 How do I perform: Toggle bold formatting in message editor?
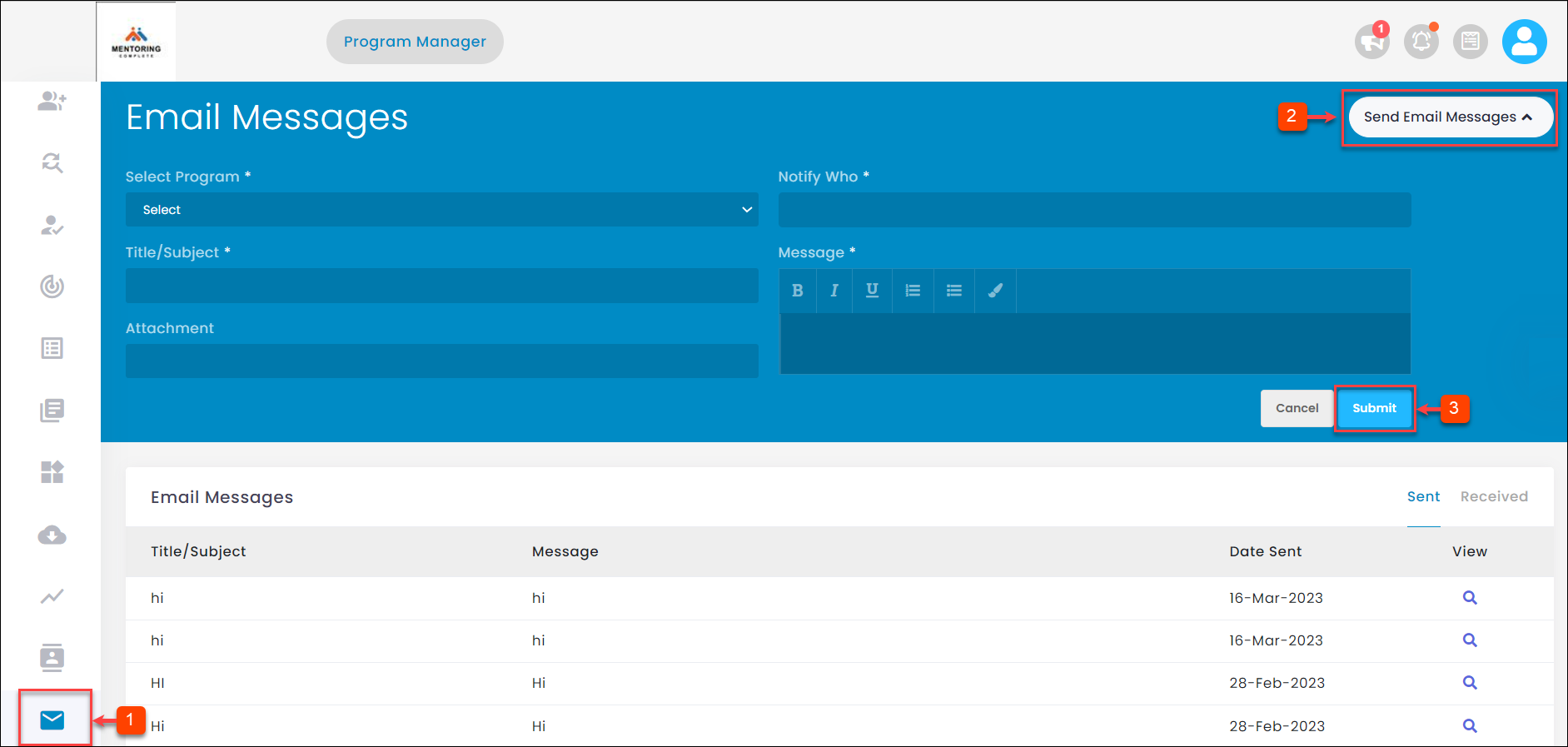pos(798,291)
